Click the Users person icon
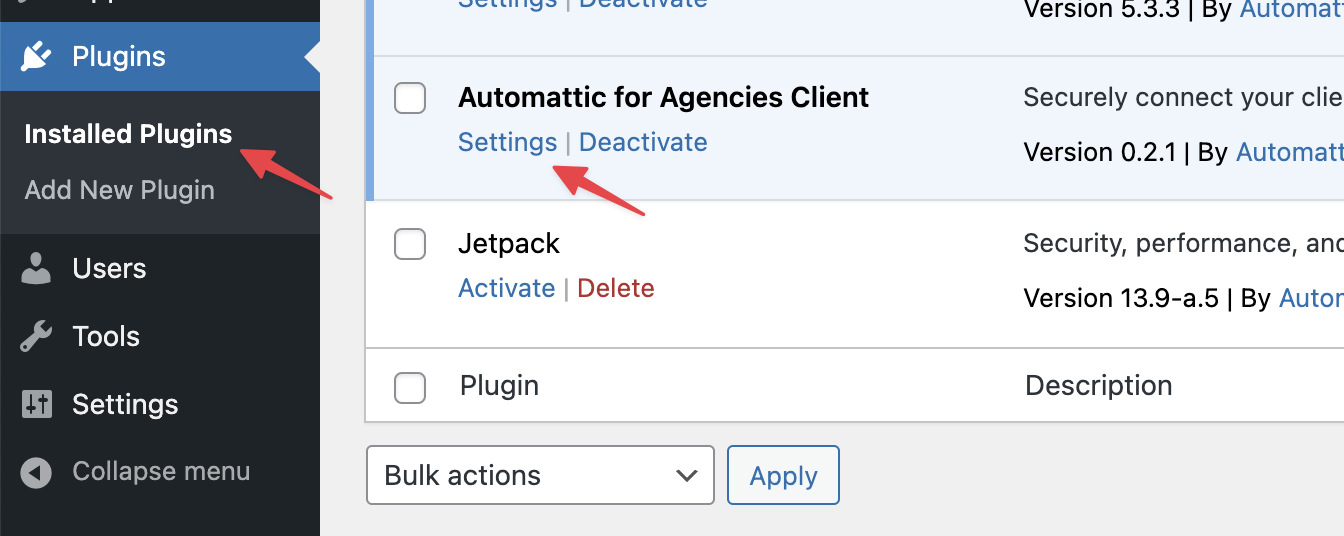 pyautogui.click(x=36, y=269)
